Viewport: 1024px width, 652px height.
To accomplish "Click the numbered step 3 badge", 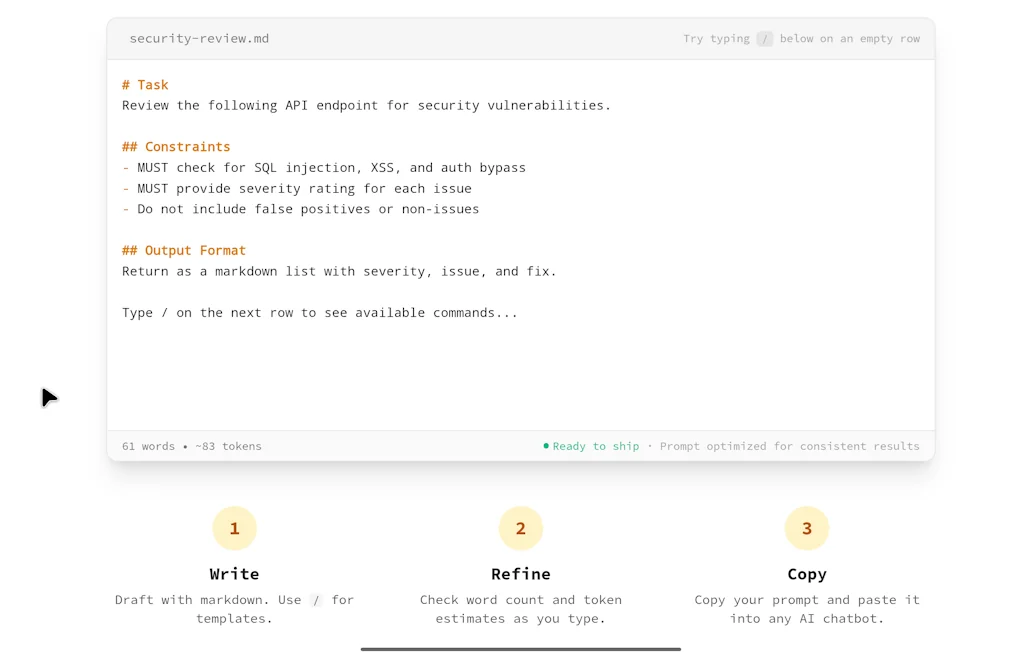I will coord(806,527).
